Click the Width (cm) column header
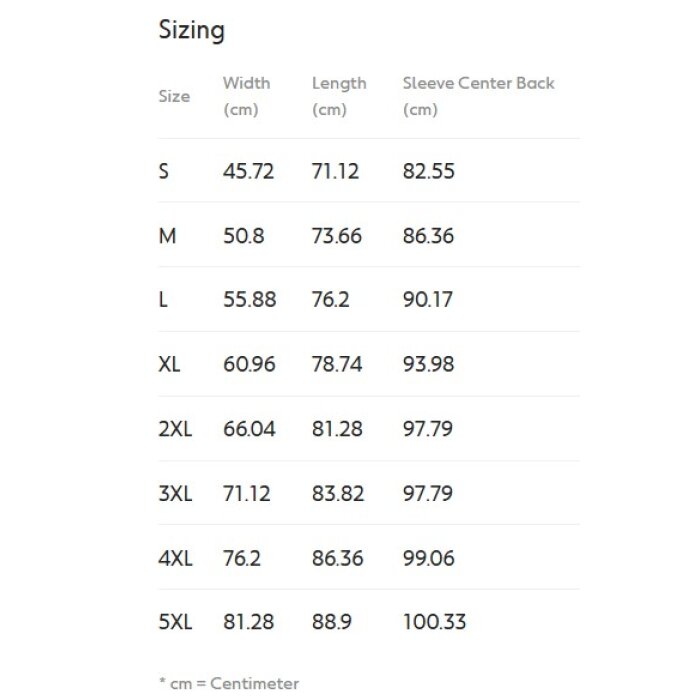 coord(246,96)
